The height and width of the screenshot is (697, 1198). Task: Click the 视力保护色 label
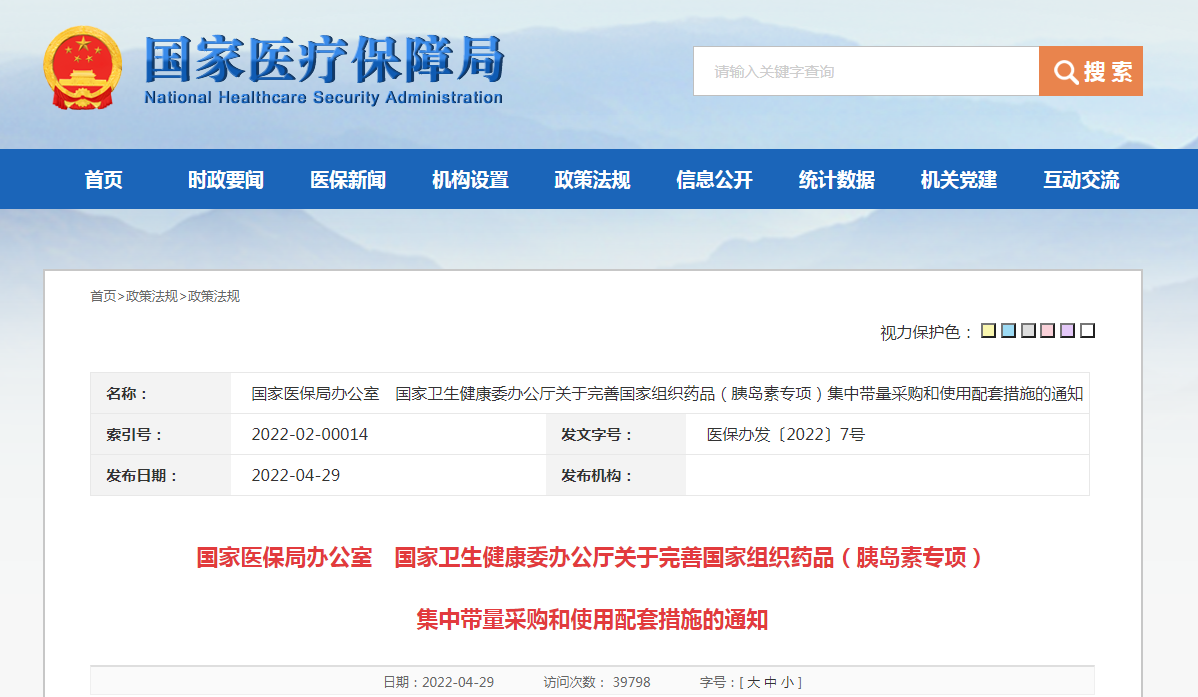[926, 332]
